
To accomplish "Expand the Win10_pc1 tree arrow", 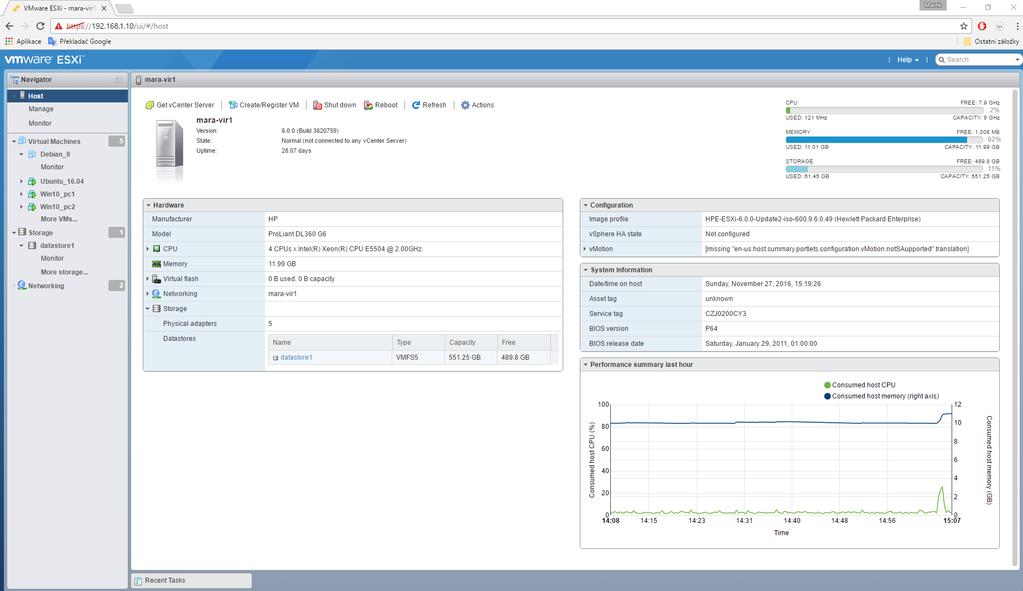I will [22, 194].
